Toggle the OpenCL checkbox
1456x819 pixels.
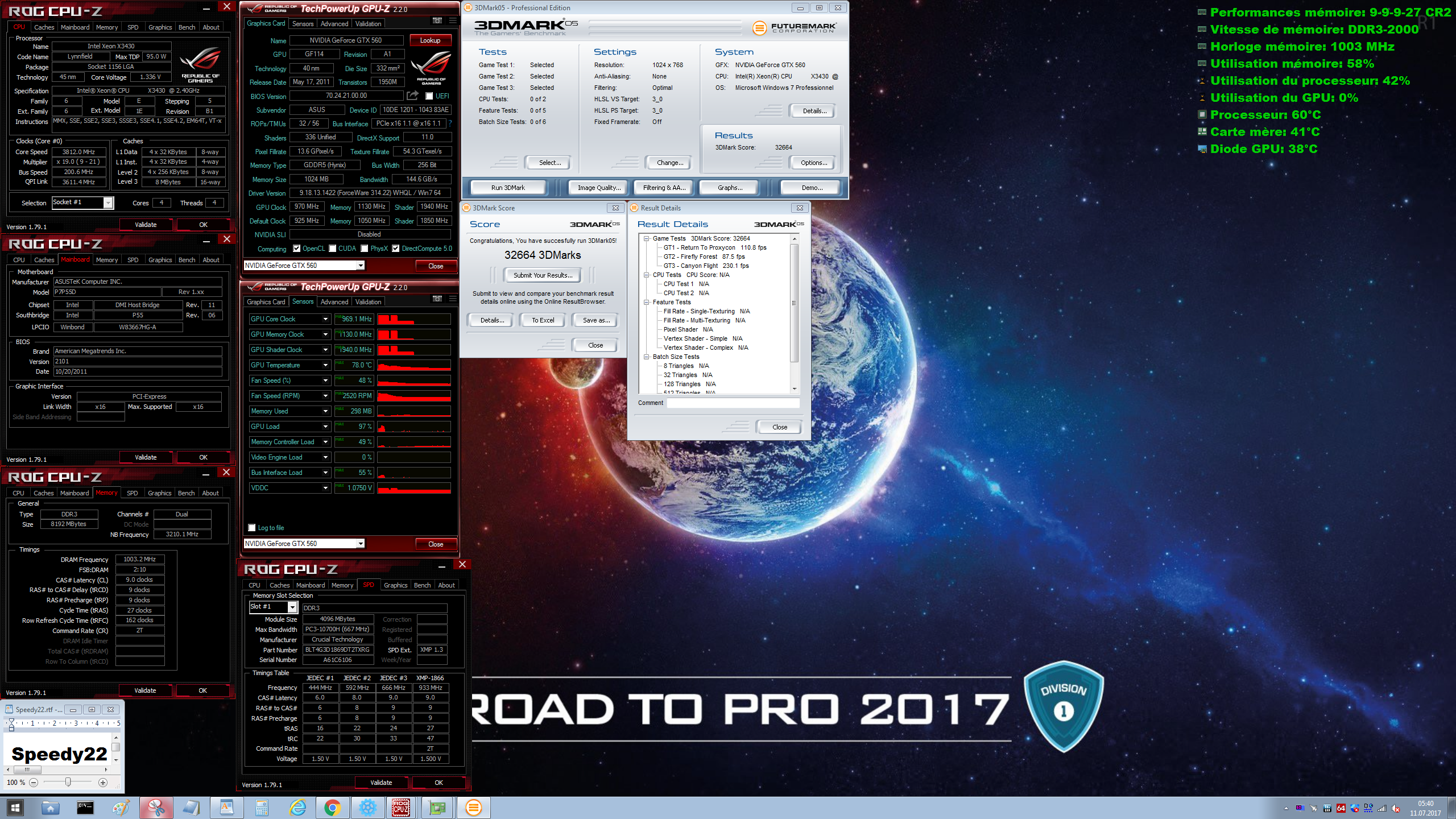(297, 249)
